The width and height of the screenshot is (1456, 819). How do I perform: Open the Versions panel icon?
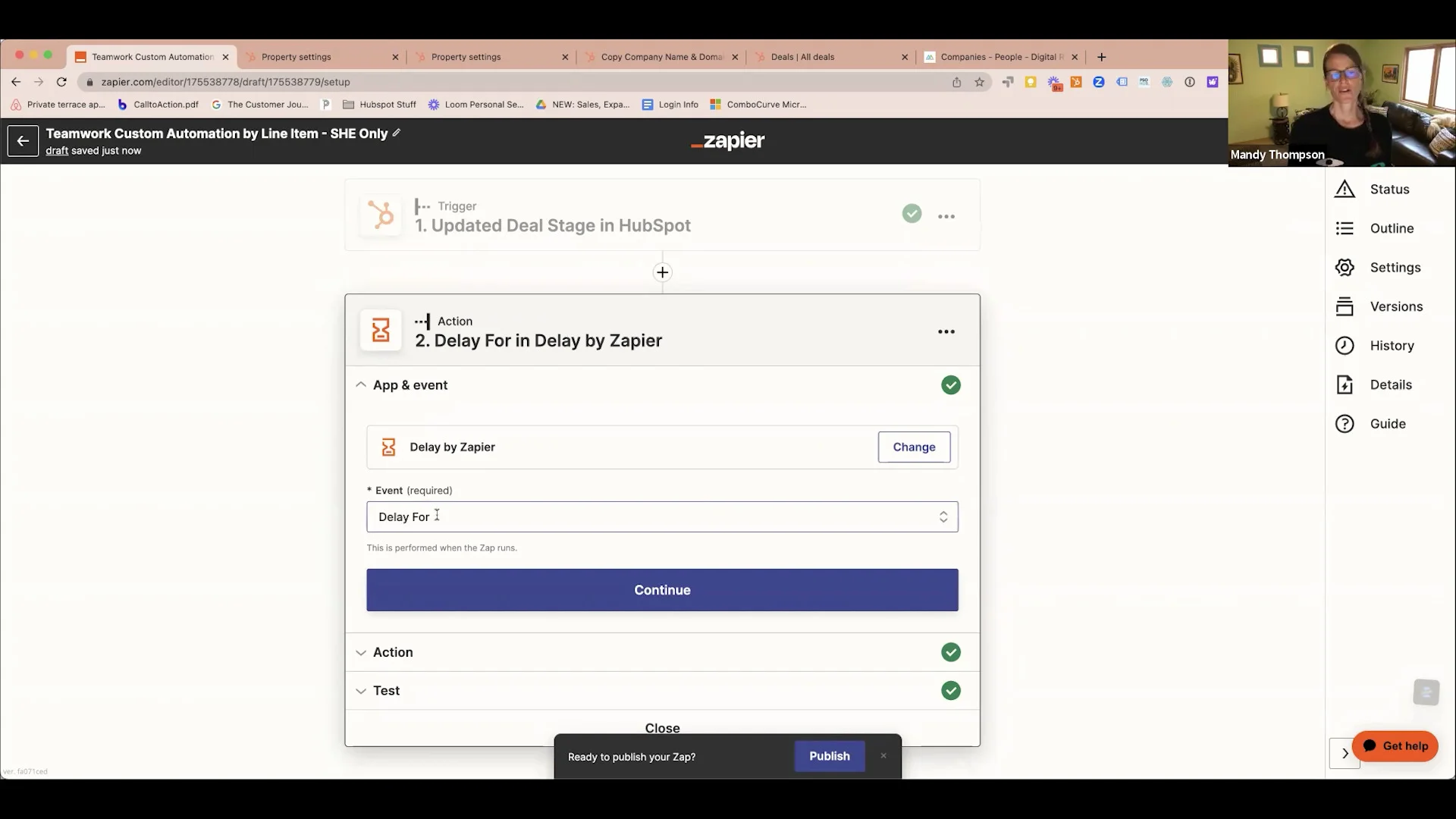[x=1345, y=306]
